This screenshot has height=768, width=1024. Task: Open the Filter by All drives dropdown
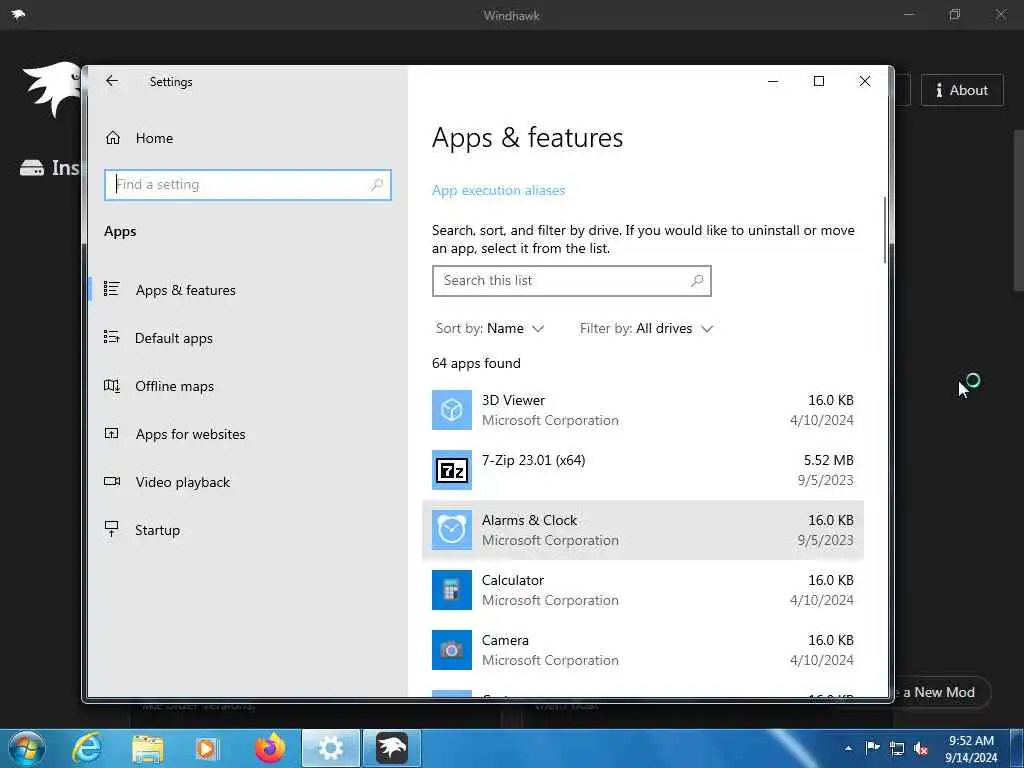click(x=646, y=328)
